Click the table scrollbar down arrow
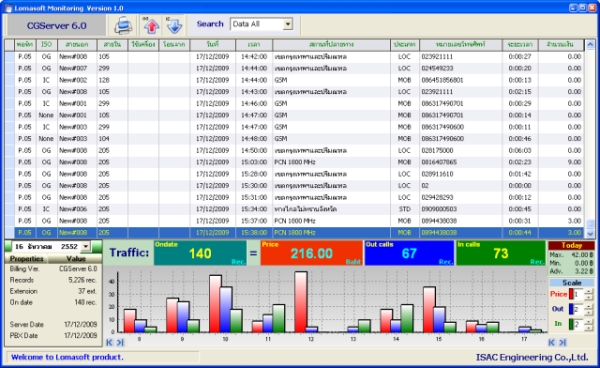Viewport: 600px width, 368px height. click(590, 234)
